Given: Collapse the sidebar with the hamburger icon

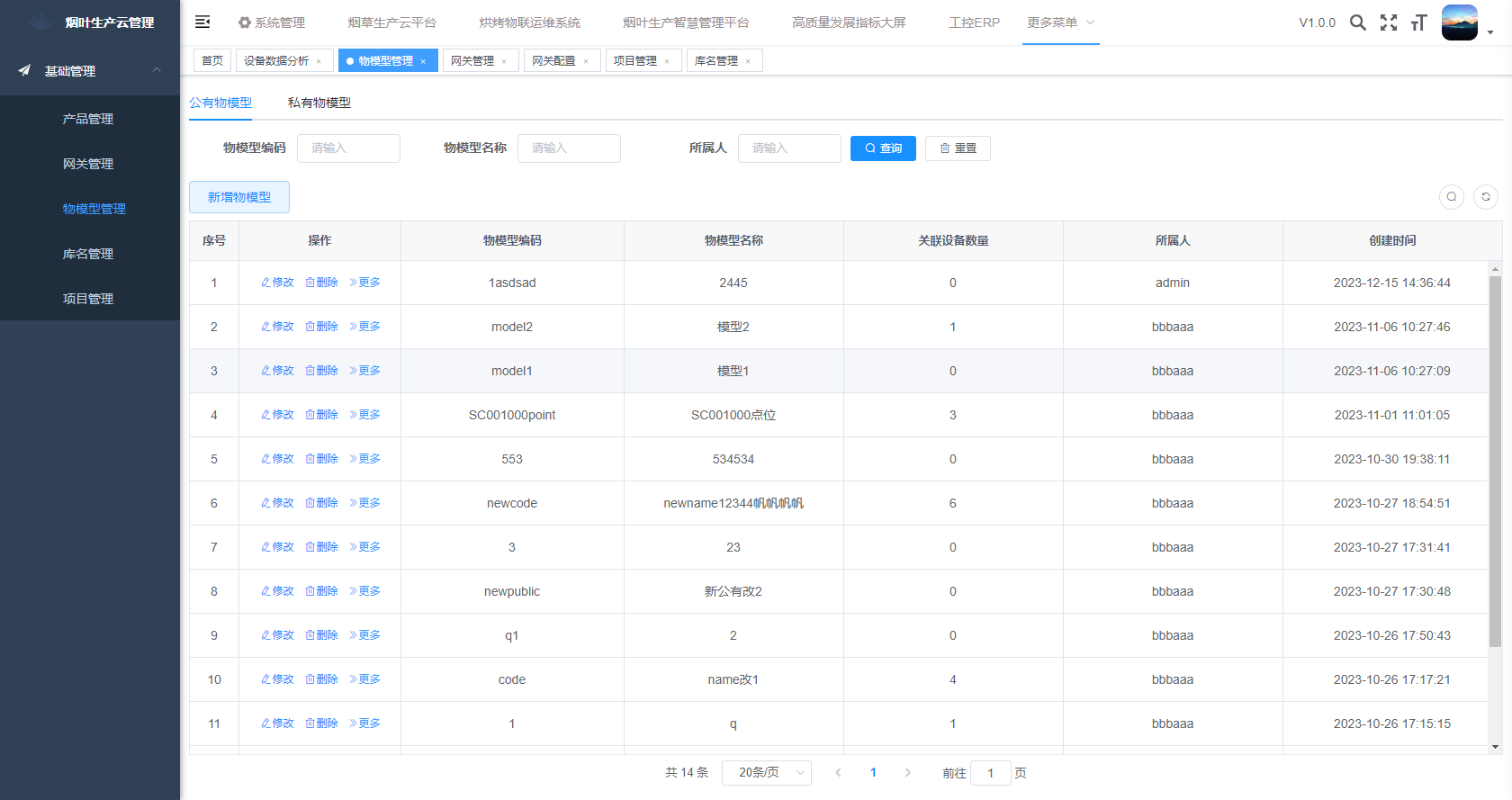Looking at the screenshot, I should point(202,22).
